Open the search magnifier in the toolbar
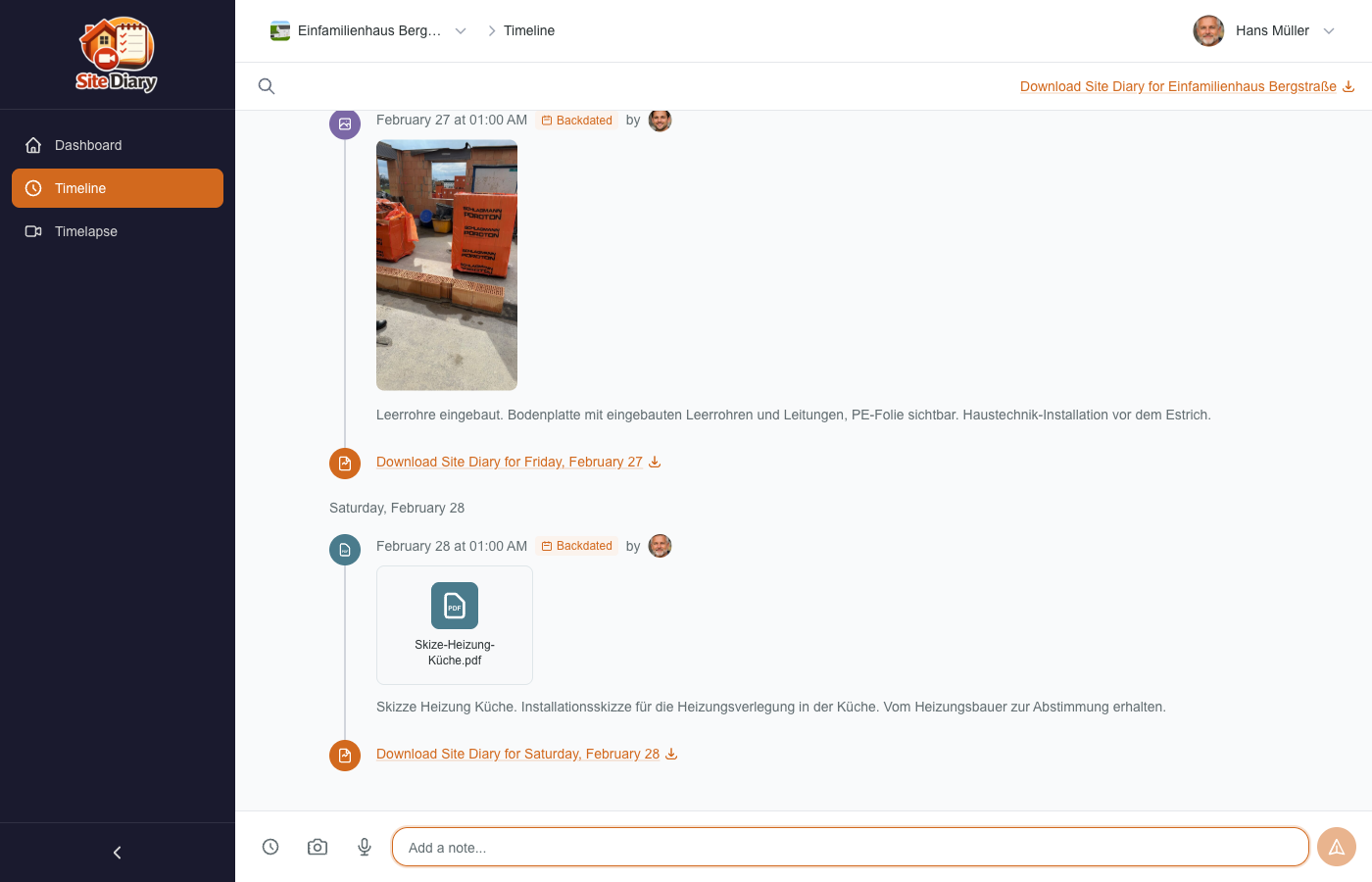This screenshot has width=1372, height=882. [x=266, y=86]
